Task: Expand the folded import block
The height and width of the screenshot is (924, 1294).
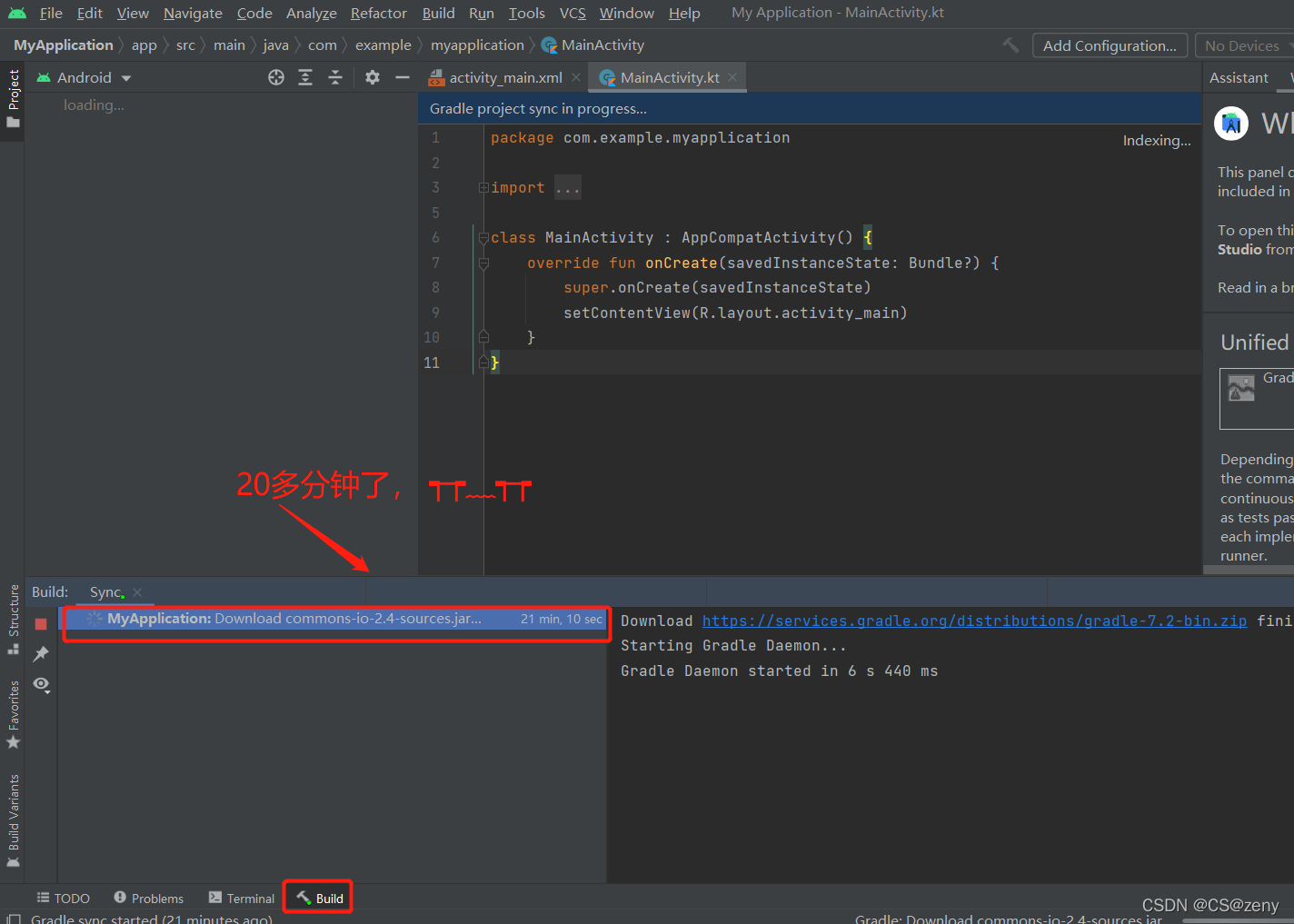Action: click(x=483, y=188)
